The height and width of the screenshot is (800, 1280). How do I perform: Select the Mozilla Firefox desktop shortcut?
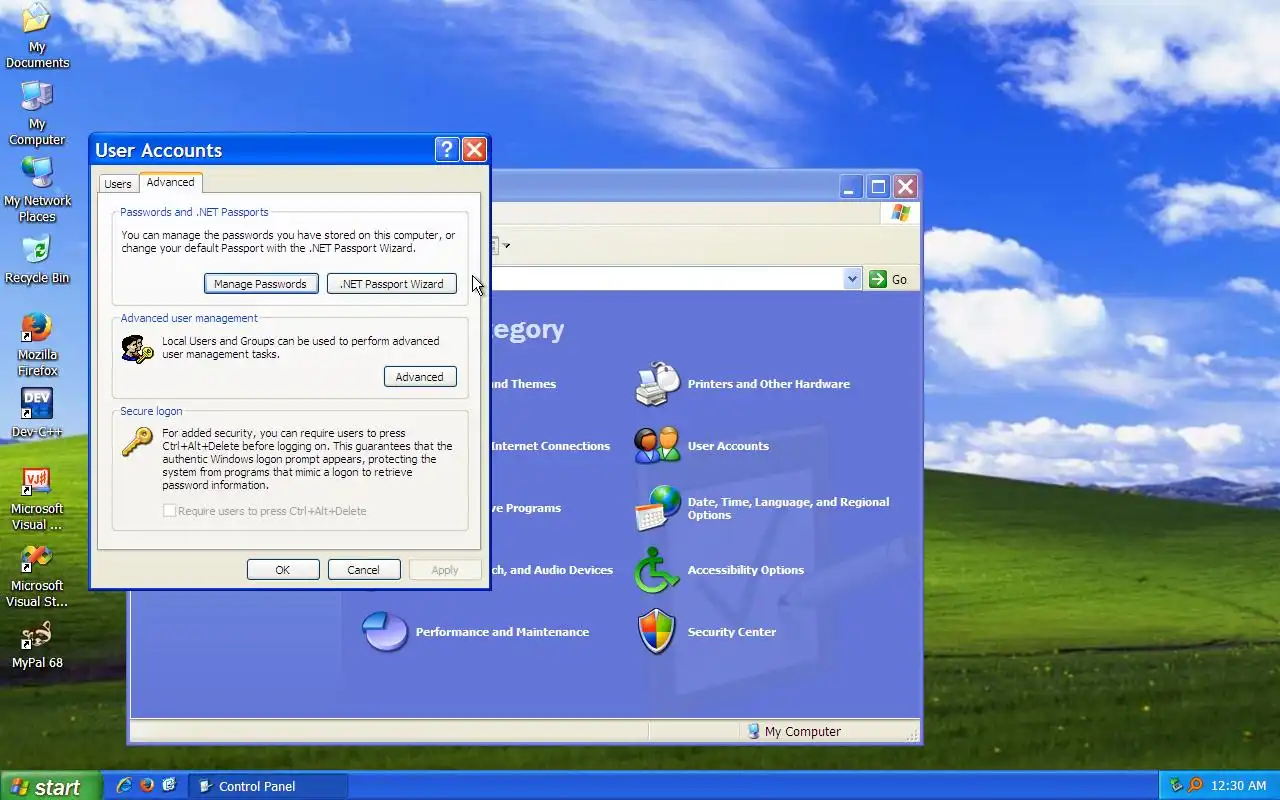coord(37,344)
